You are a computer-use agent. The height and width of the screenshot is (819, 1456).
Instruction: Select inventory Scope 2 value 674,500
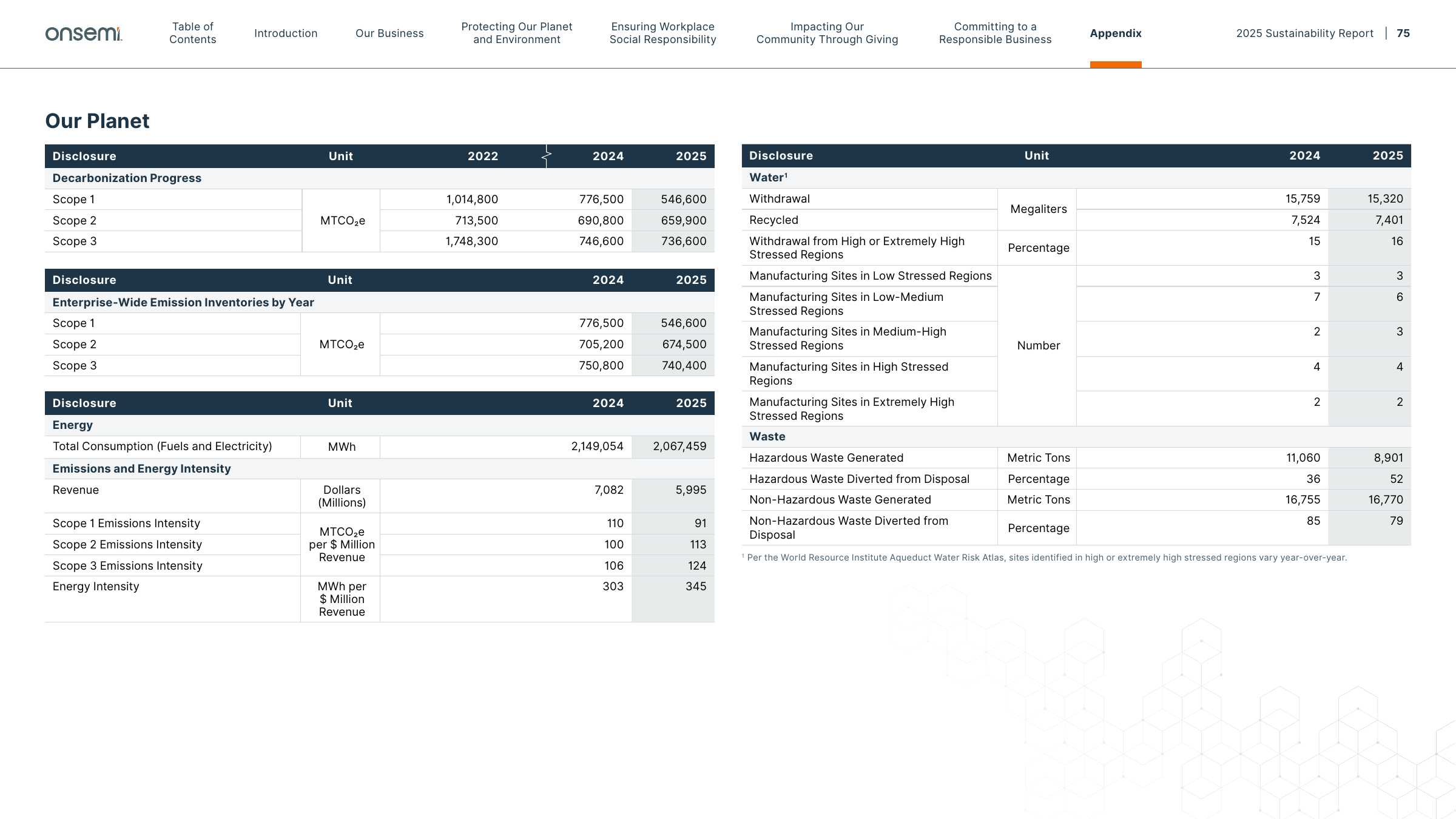[684, 345]
